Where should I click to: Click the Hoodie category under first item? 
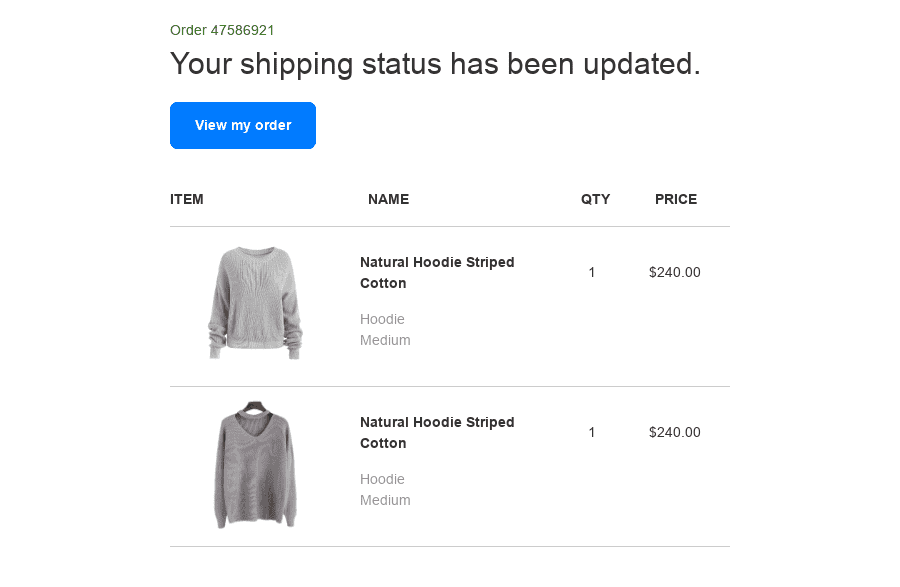[382, 319]
